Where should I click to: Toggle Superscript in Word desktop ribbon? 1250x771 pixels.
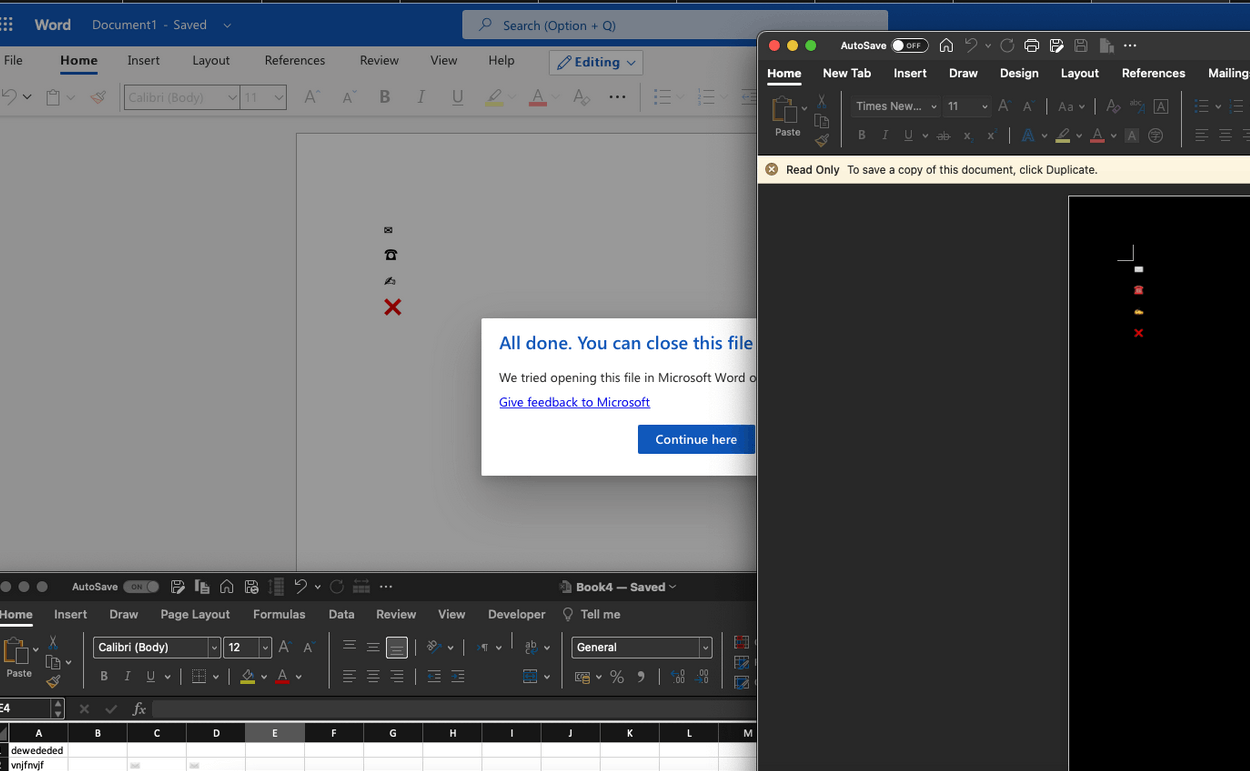[991, 135]
